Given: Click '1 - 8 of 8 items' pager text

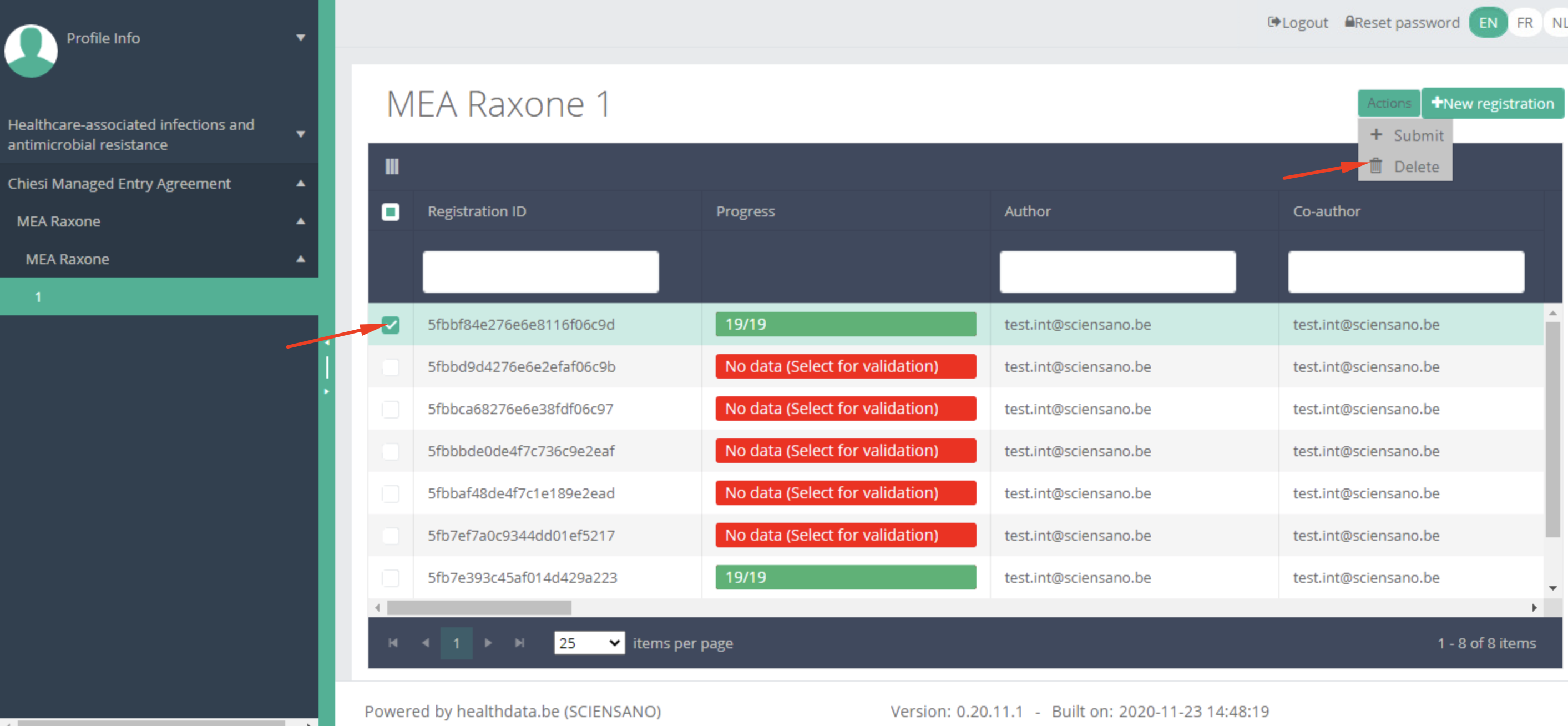Looking at the screenshot, I should pos(1486,643).
